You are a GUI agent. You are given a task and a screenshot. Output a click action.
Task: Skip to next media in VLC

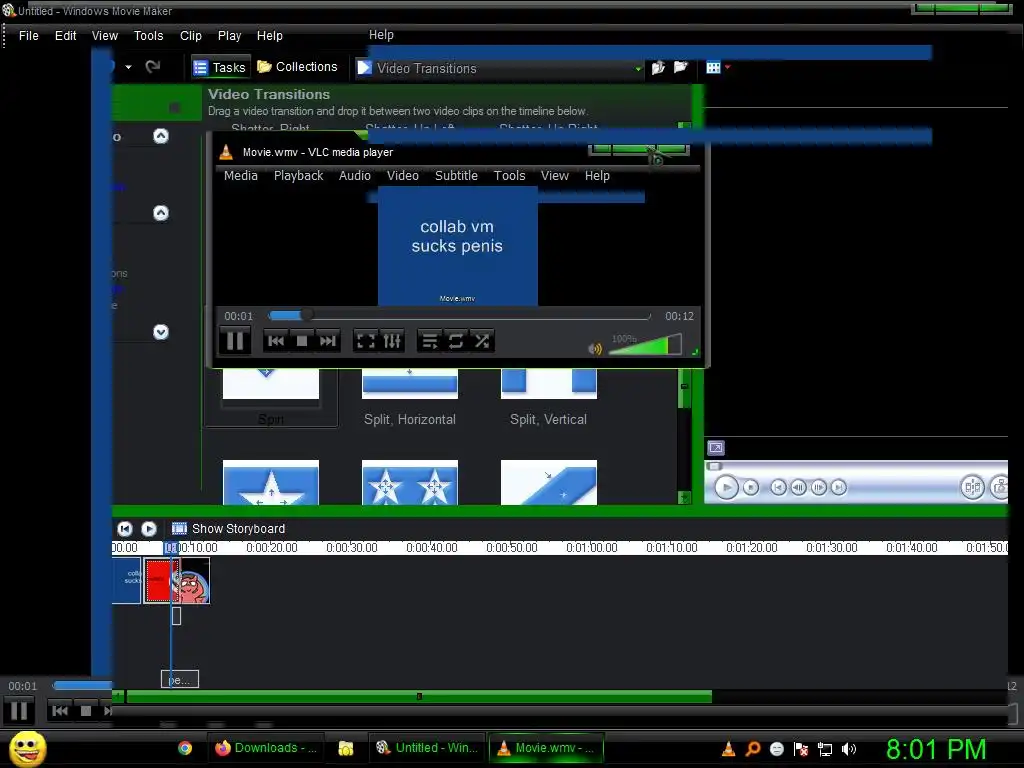[328, 341]
